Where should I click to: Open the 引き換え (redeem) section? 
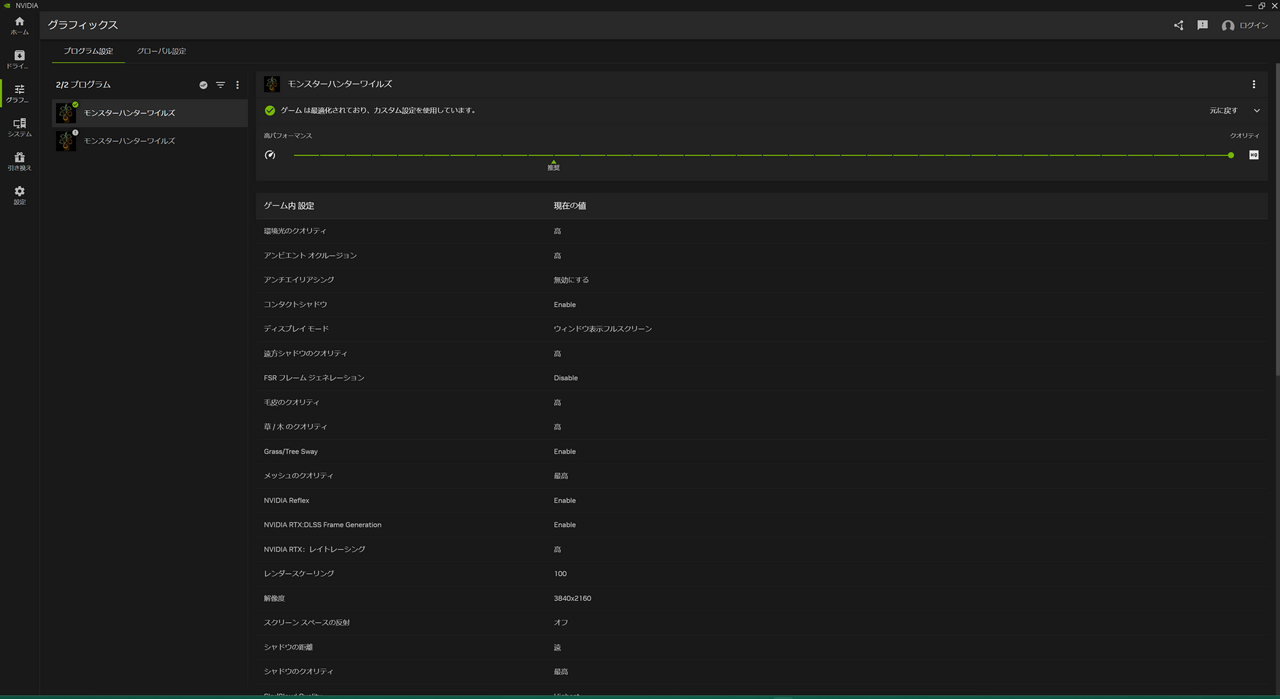pos(18,161)
